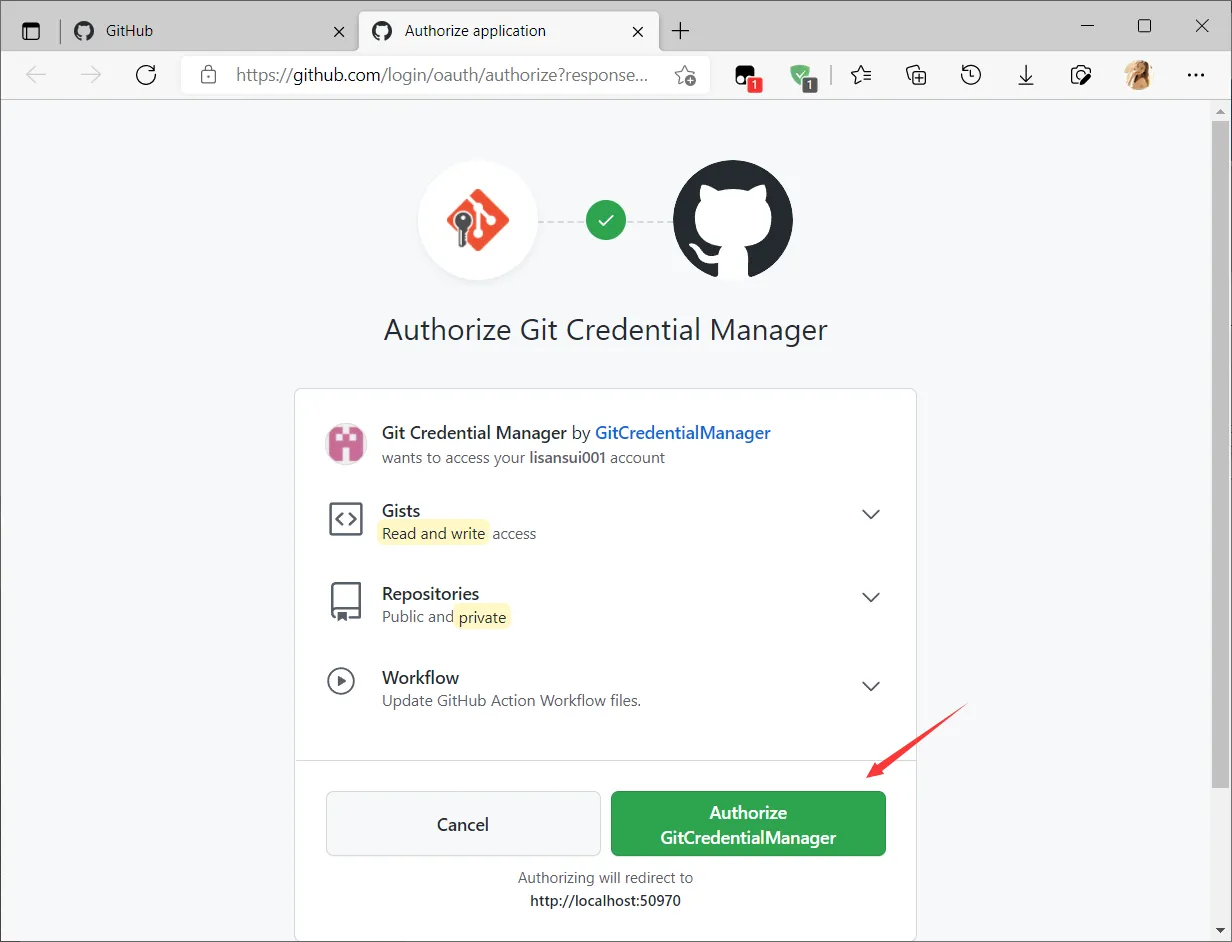Viewport: 1232px width, 942px height.
Task: Switch to the Authorize application tab
Action: 507,31
